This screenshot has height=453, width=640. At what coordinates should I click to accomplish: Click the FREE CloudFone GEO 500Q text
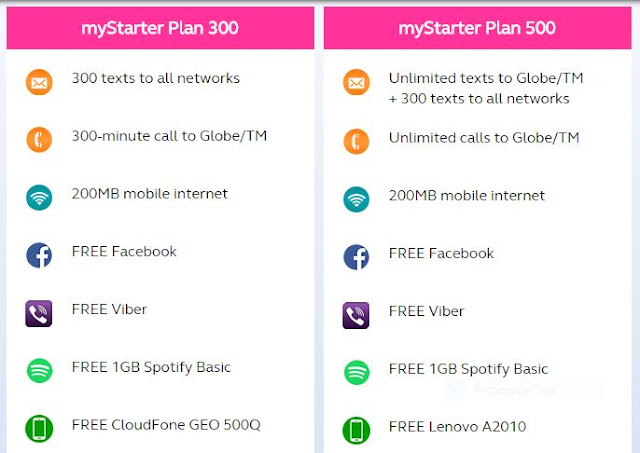coord(165,425)
